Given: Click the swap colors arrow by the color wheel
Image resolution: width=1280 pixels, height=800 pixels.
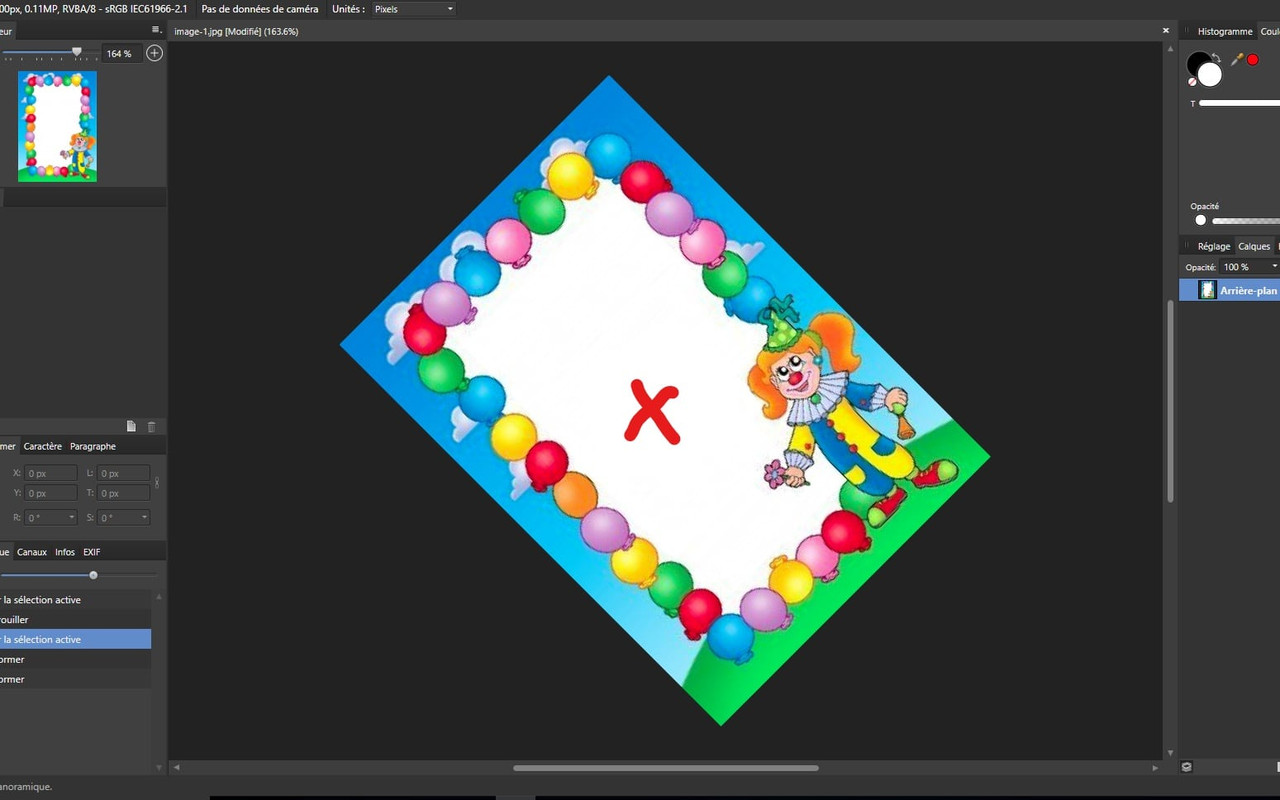Looking at the screenshot, I should click(1216, 58).
